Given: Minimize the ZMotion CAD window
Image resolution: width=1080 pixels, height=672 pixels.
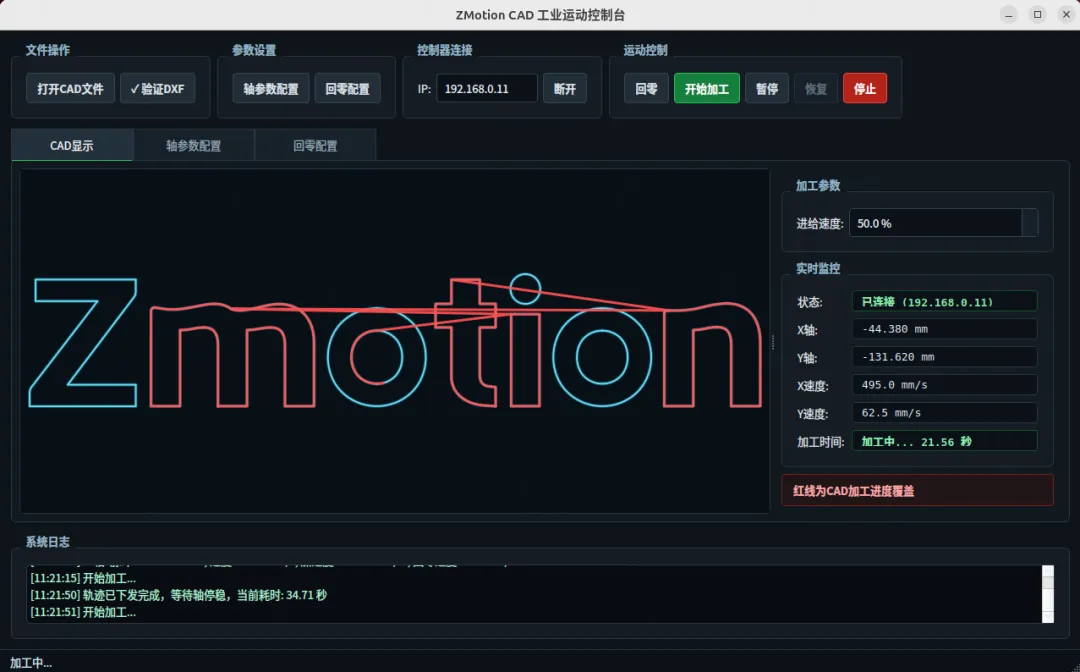Looking at the screenshot, I should click(1008, 14).
